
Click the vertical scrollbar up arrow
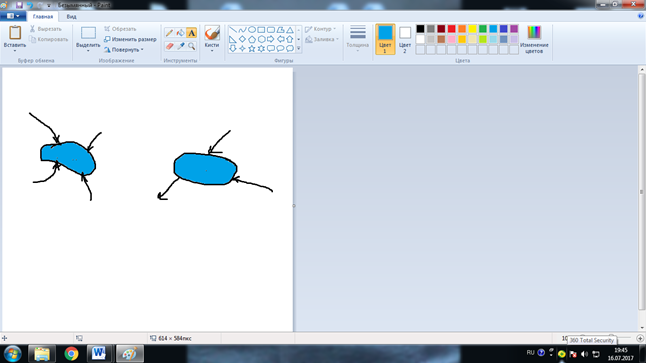642,70
